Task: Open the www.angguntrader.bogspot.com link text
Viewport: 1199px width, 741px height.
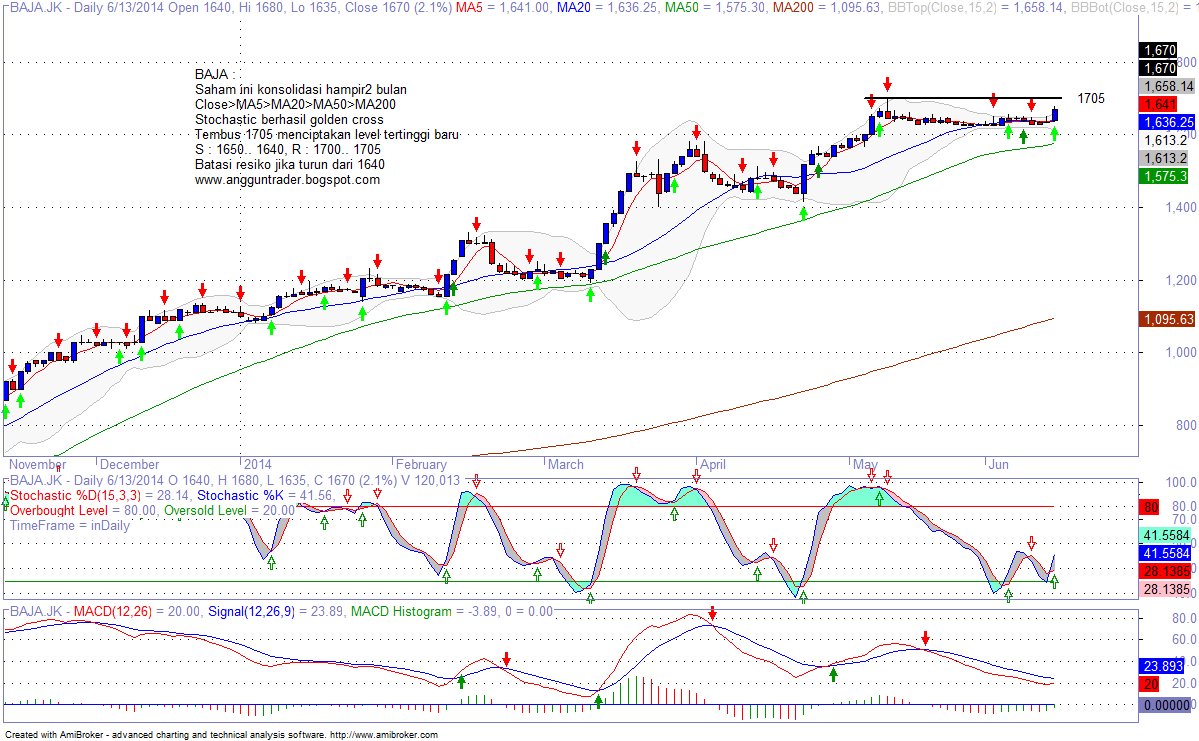Action: click(x=288, y=180)
